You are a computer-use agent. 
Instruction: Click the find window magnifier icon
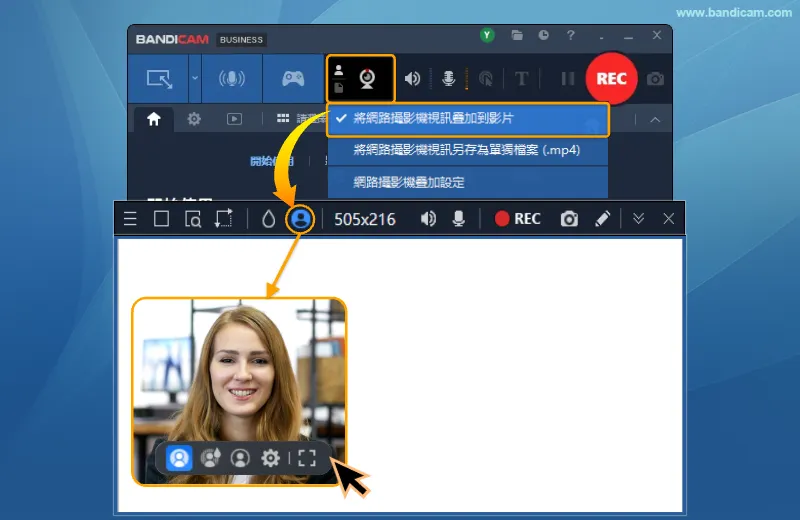pos(193,219)
